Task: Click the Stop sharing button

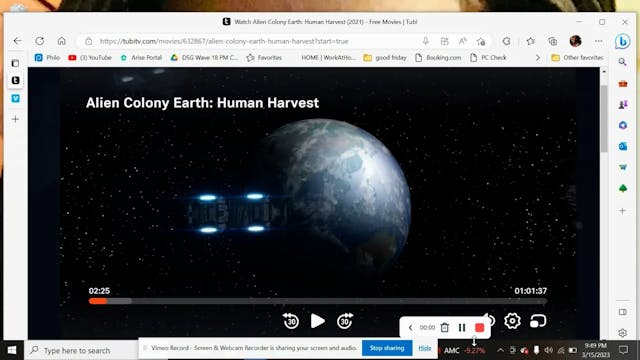Action: pyautogui.click(x=387, y=348)
